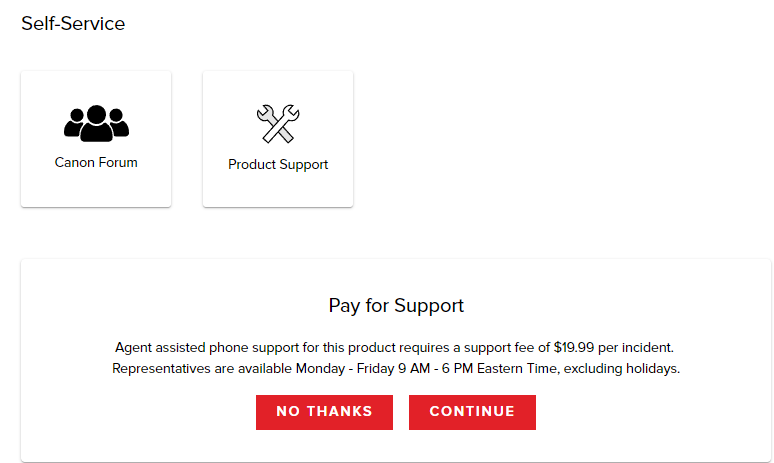Open the Product Support label link

(278, 164)
